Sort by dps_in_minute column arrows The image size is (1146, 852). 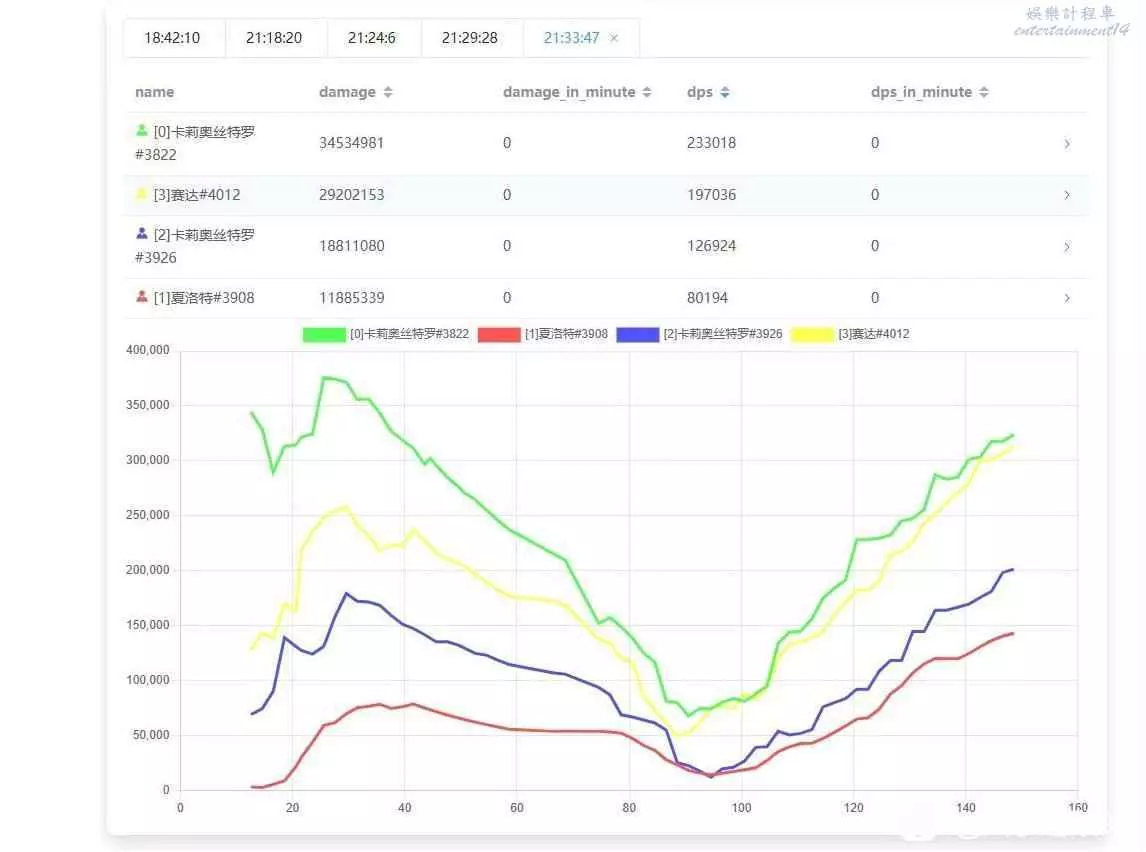click(984, 92)
